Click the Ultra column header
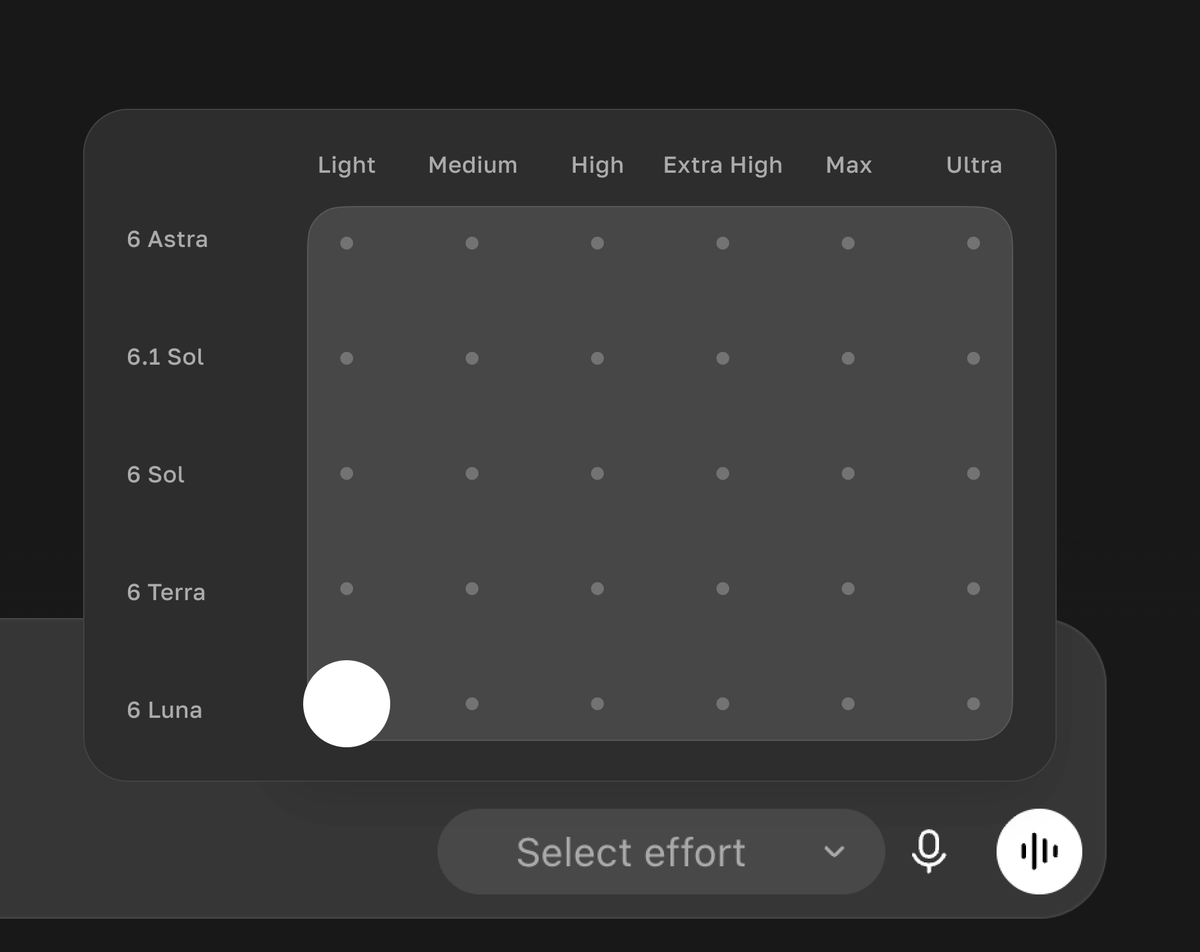 tap(974, 165)
